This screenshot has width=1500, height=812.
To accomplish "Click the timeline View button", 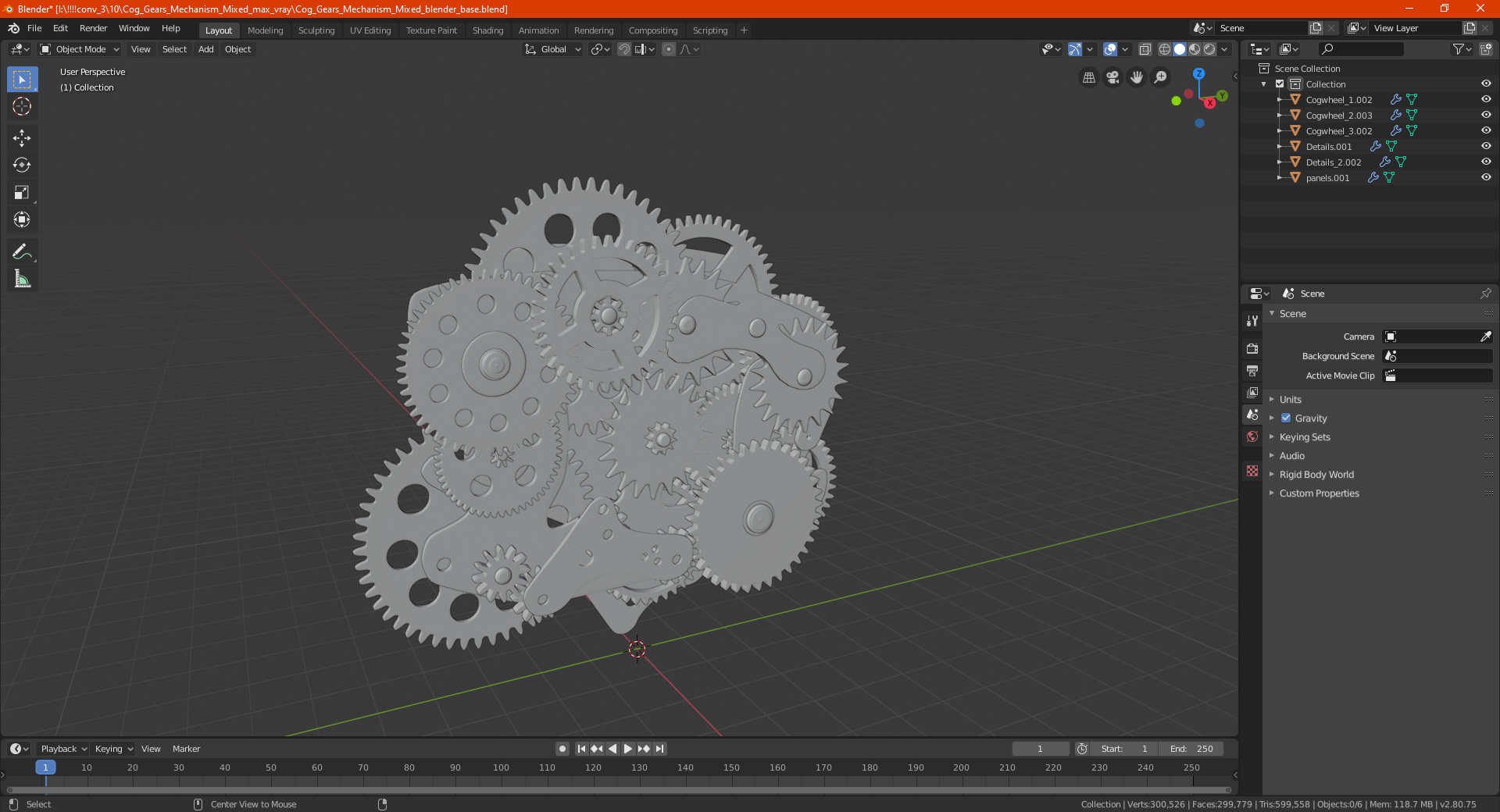I will [151, 749].
